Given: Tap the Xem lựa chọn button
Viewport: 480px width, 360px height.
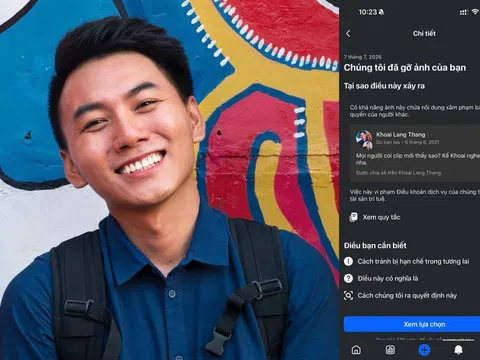Looking at the screenshot, I should [412, 324].
